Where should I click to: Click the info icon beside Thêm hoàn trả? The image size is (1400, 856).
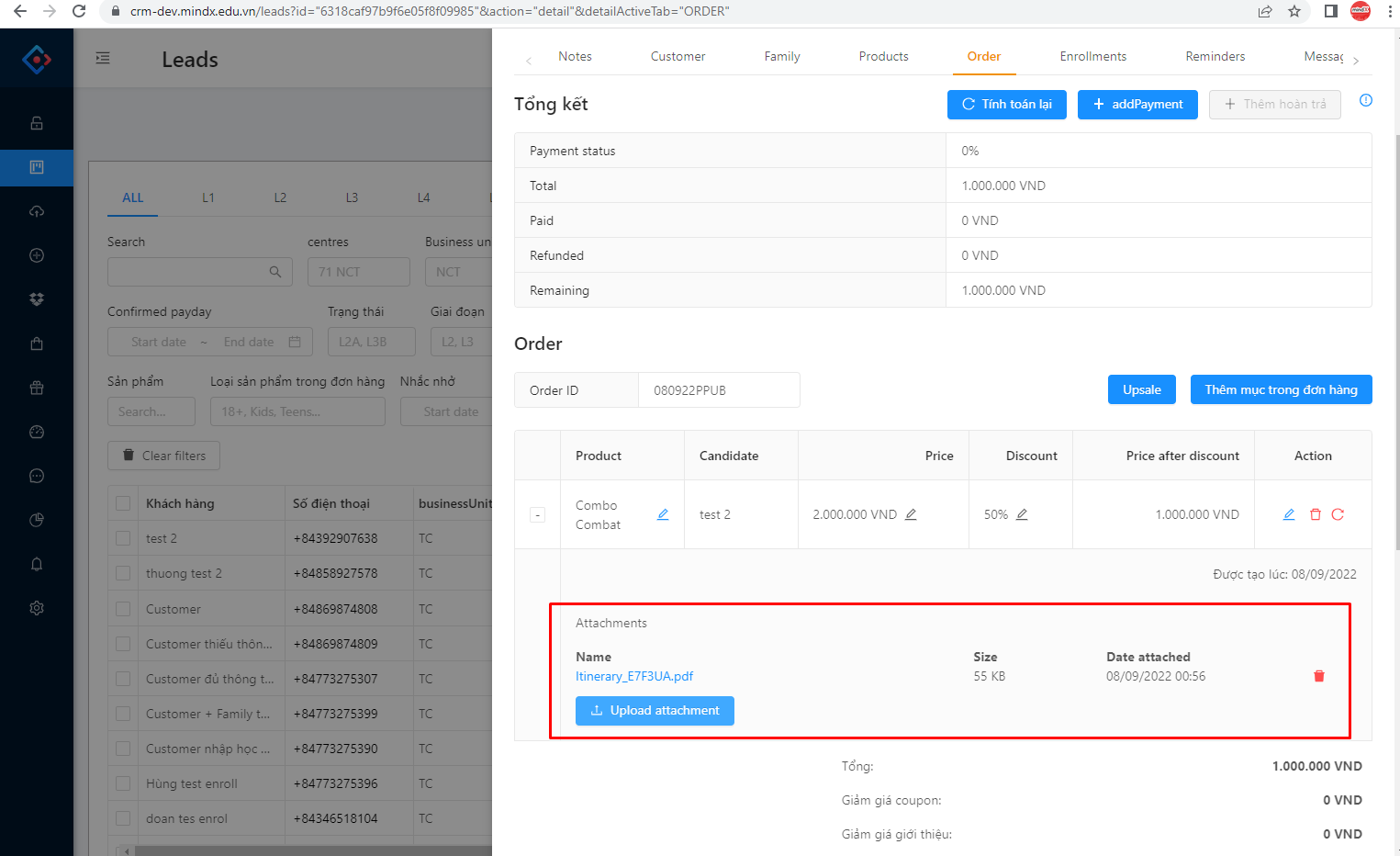tap(1366, 101)
